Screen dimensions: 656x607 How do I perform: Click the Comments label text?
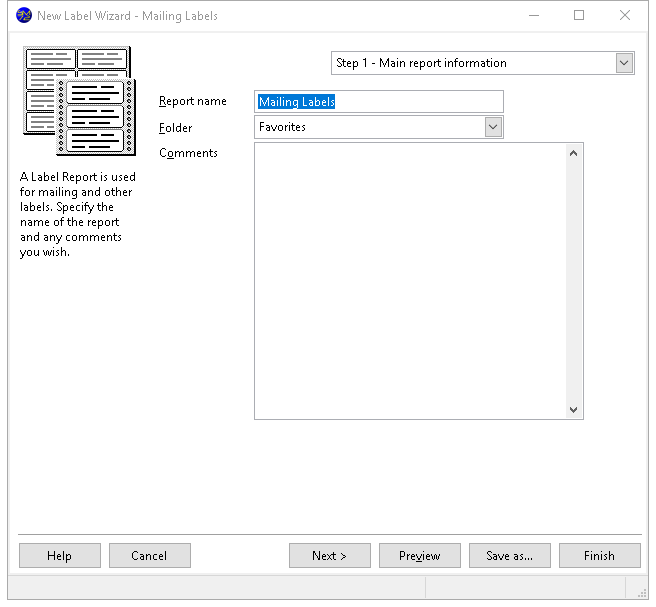(x=188, y=153)
